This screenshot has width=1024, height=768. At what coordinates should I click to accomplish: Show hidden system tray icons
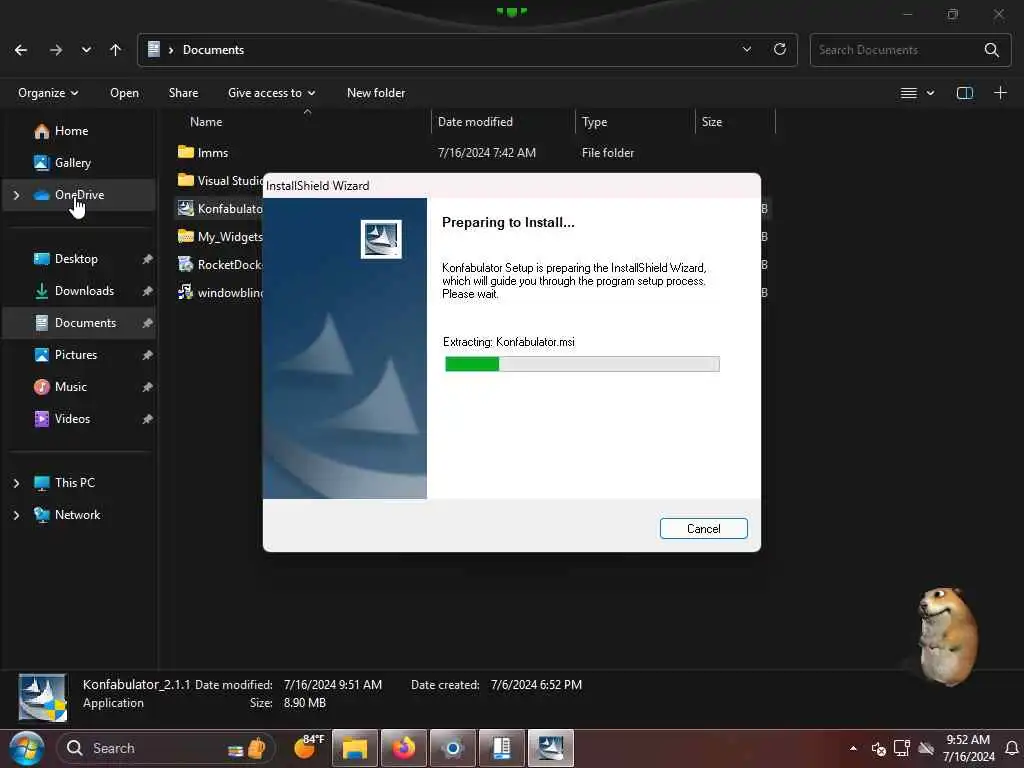click(853, 748)
